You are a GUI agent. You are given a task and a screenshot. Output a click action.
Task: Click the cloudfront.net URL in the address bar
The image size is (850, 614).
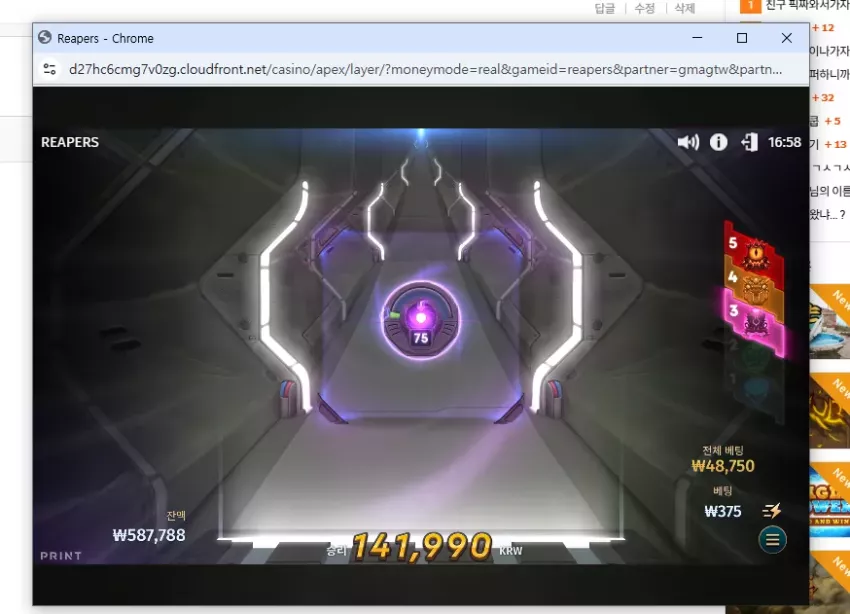tap(426, 69)
